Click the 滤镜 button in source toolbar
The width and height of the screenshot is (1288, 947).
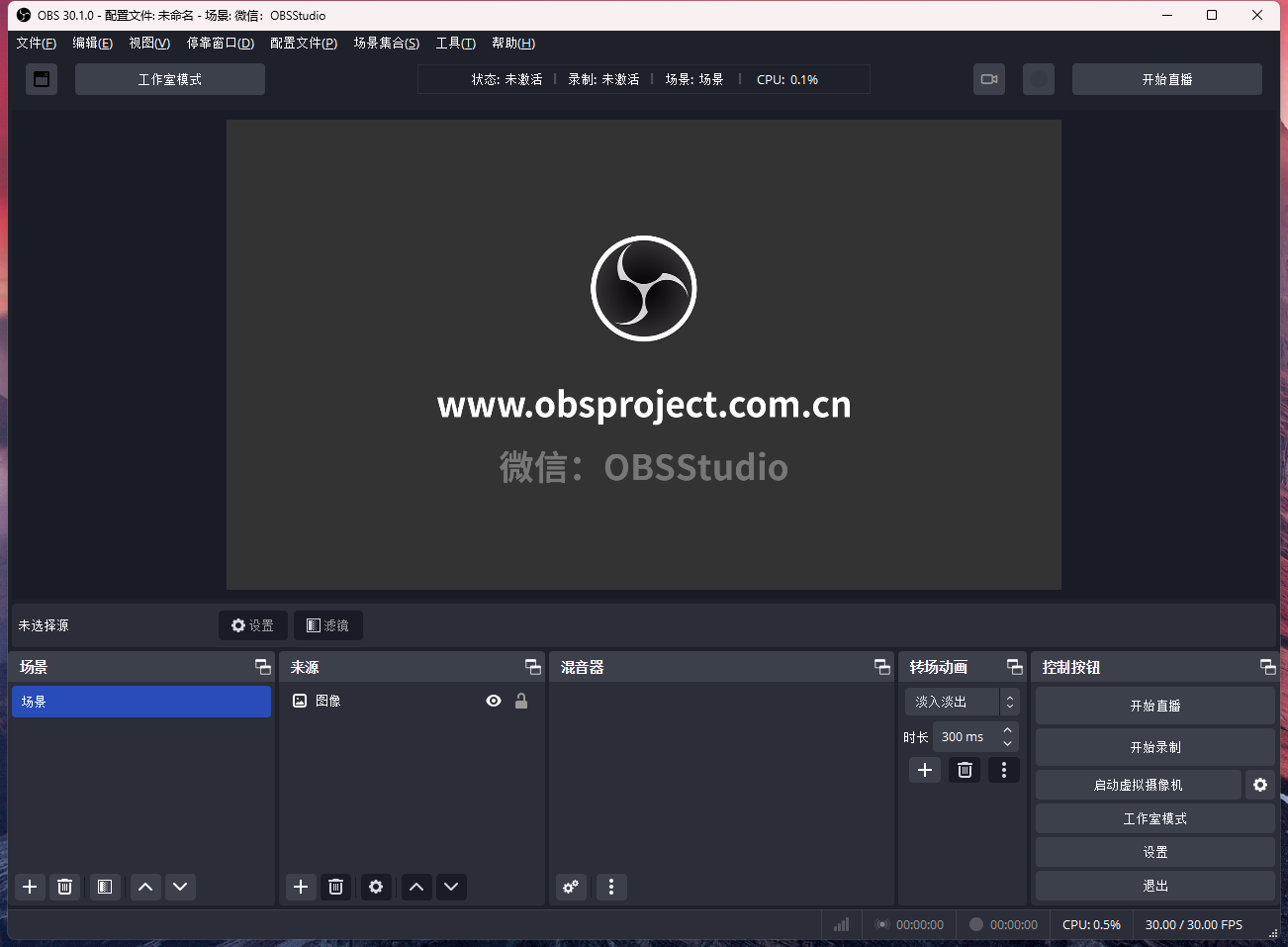pos(328,625)
